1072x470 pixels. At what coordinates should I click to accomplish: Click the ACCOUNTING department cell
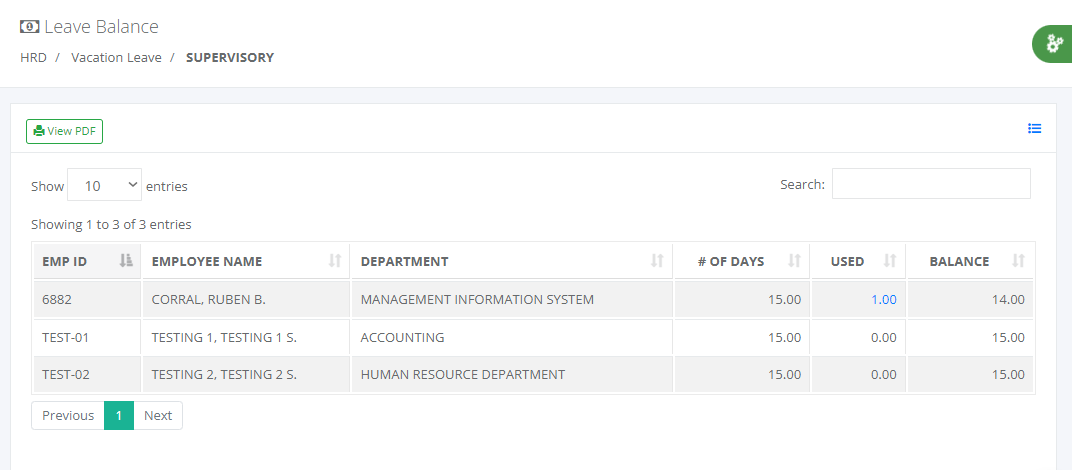(511, 337)
